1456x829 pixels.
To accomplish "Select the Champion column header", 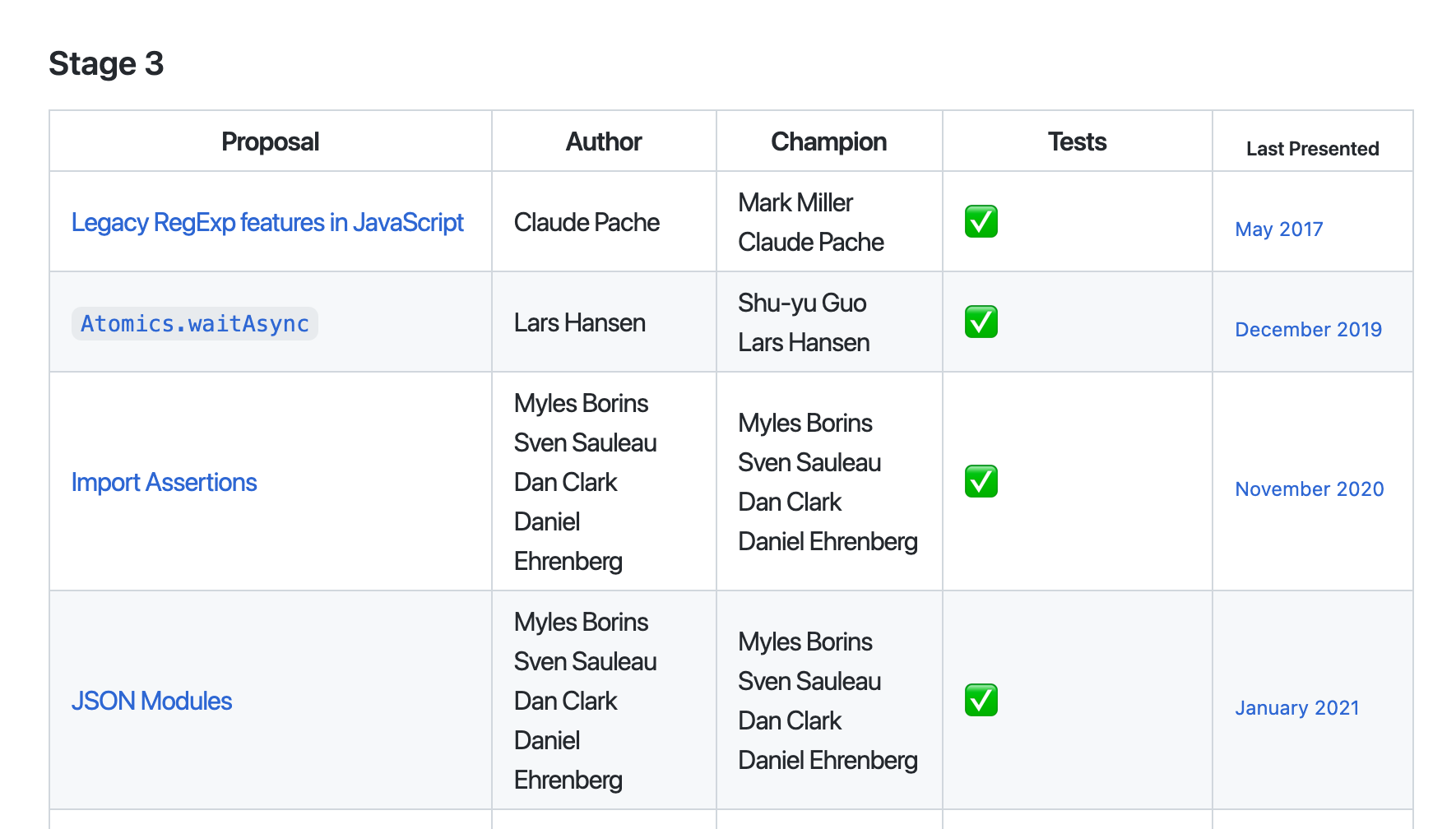I will pos(828,141).
